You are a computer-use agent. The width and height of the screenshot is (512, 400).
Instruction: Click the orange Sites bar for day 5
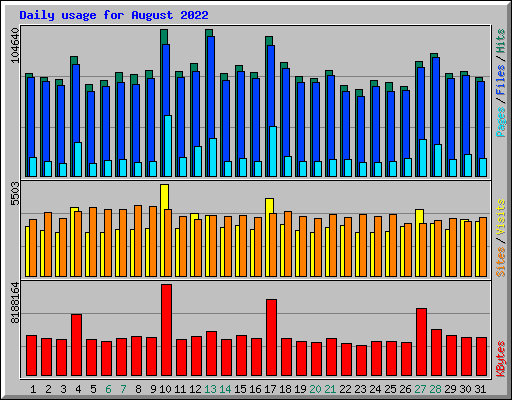[x=93, y=242]
